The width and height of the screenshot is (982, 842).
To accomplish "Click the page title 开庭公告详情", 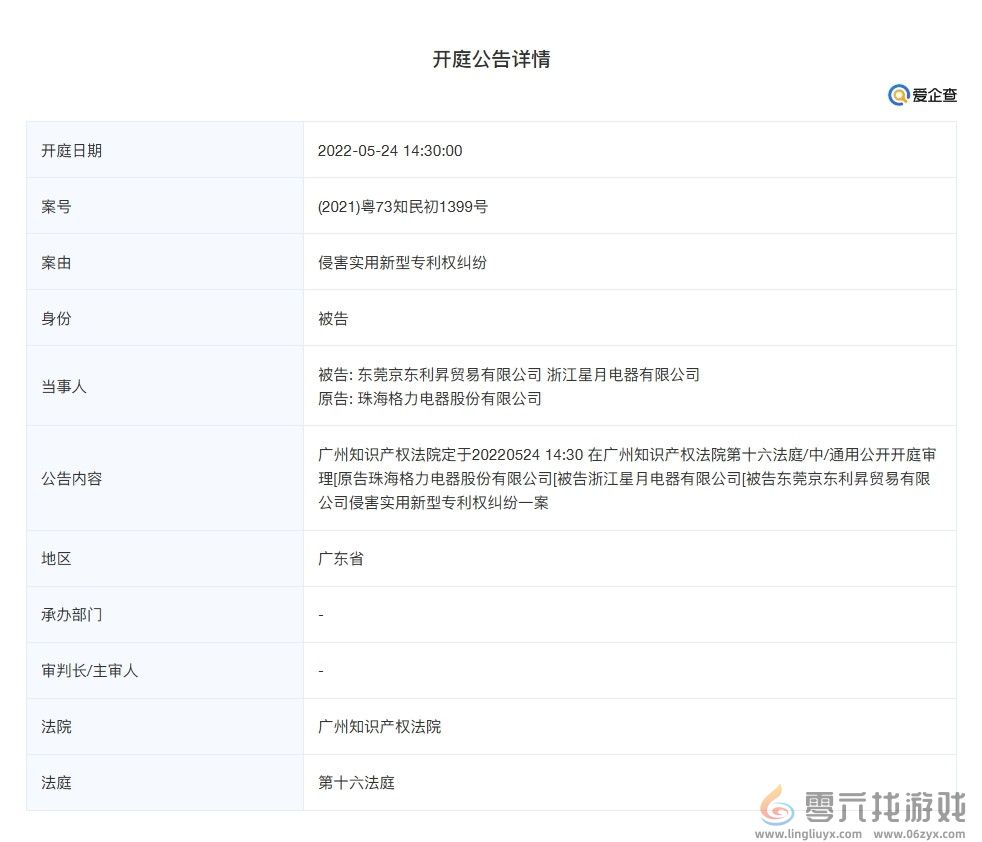I will pos(491,60).
